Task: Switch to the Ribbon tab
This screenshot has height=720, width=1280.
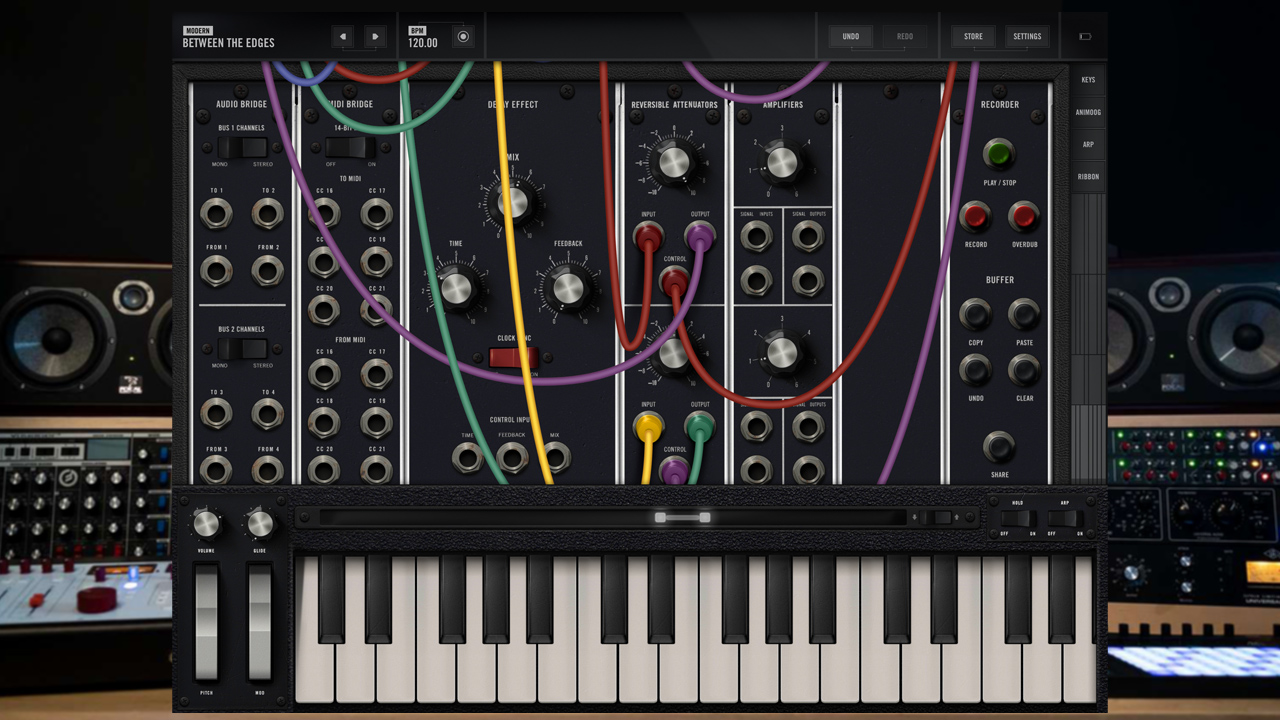Action: click(1087, 177)
